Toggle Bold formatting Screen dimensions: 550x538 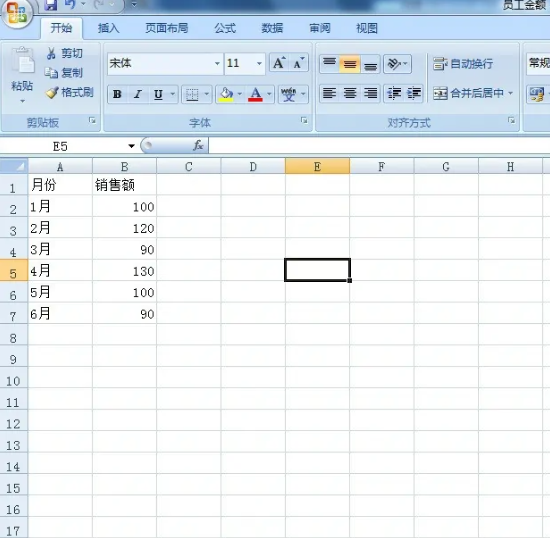pos(117,94)
